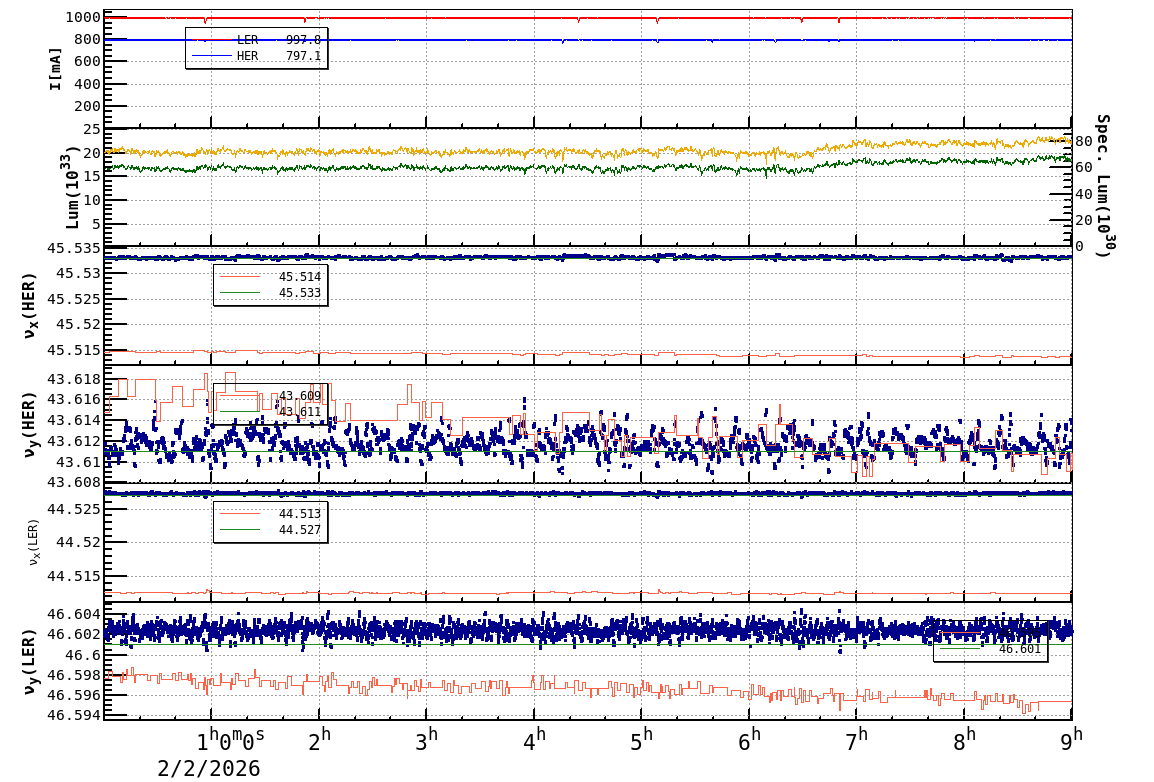The height and width of the screenshot is (782, 1154).
Task: Click the 46.604 tick label
Action: pos(74,614)
